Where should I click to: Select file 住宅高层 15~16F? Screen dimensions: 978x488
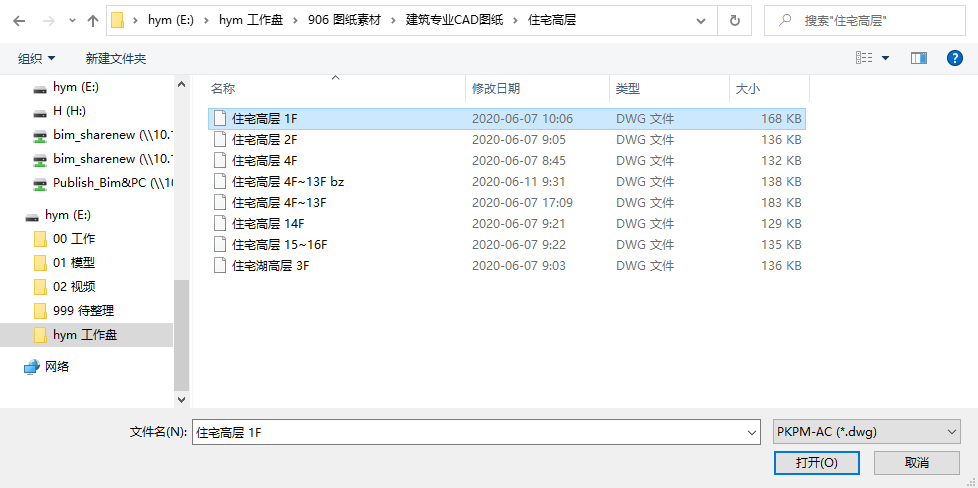(x=506, y=245)
